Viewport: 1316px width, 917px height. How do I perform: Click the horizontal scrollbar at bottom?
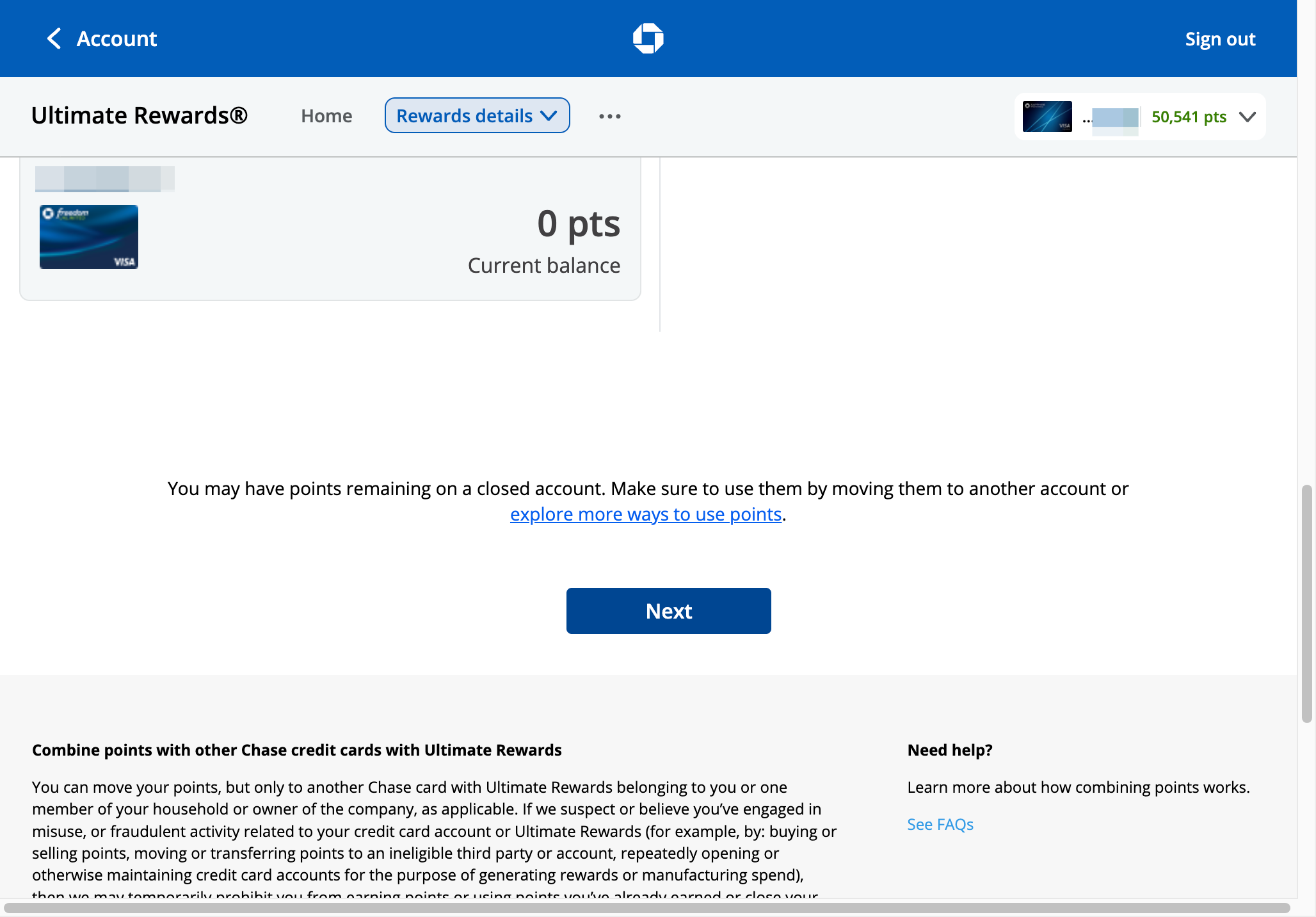[646, 908]
